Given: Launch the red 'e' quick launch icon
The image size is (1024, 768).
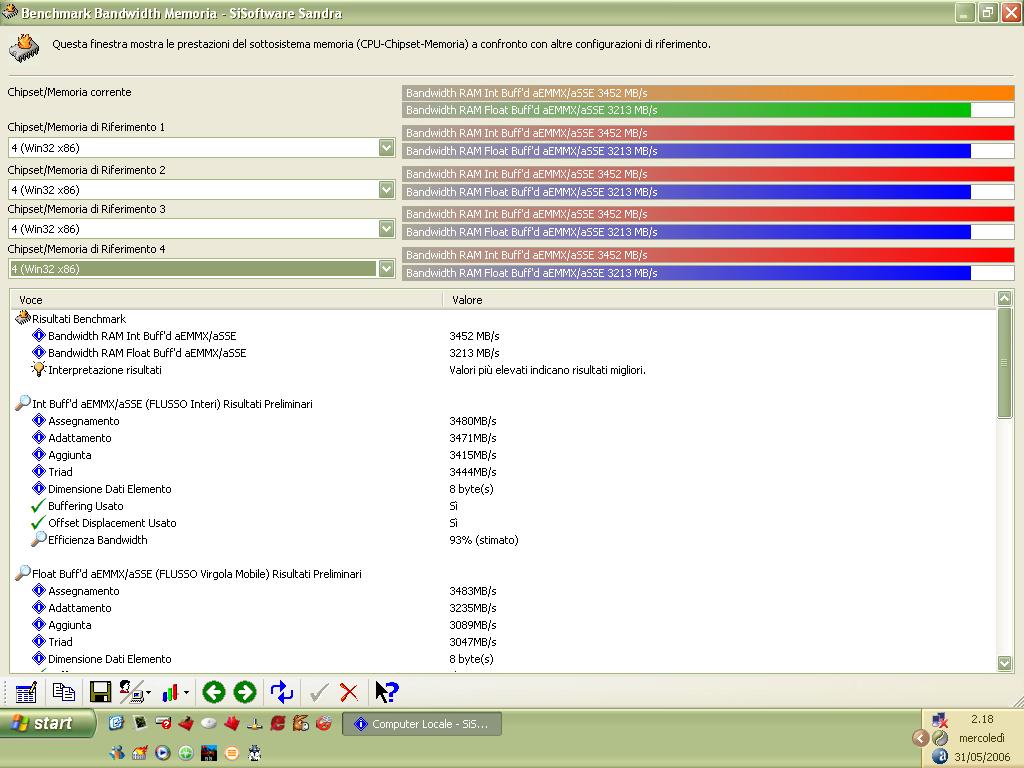Looking at the screenshot, I should (278, 723).
